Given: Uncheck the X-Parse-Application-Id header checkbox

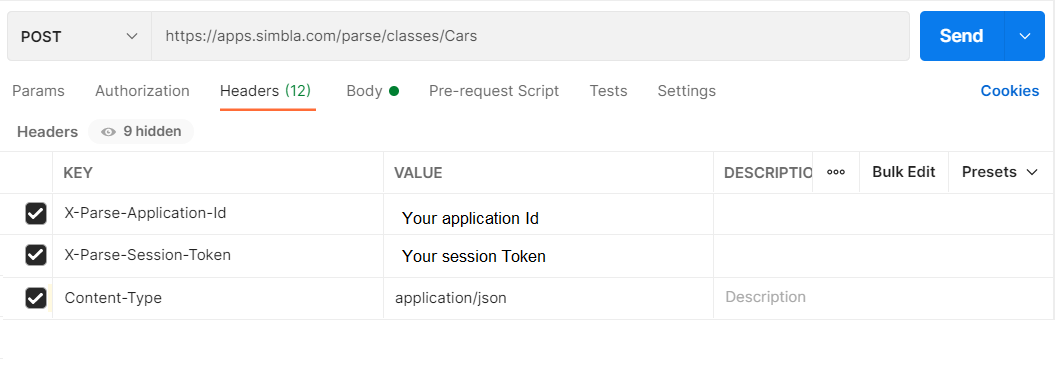Looking at the screenshot, I should click(36, 214).
